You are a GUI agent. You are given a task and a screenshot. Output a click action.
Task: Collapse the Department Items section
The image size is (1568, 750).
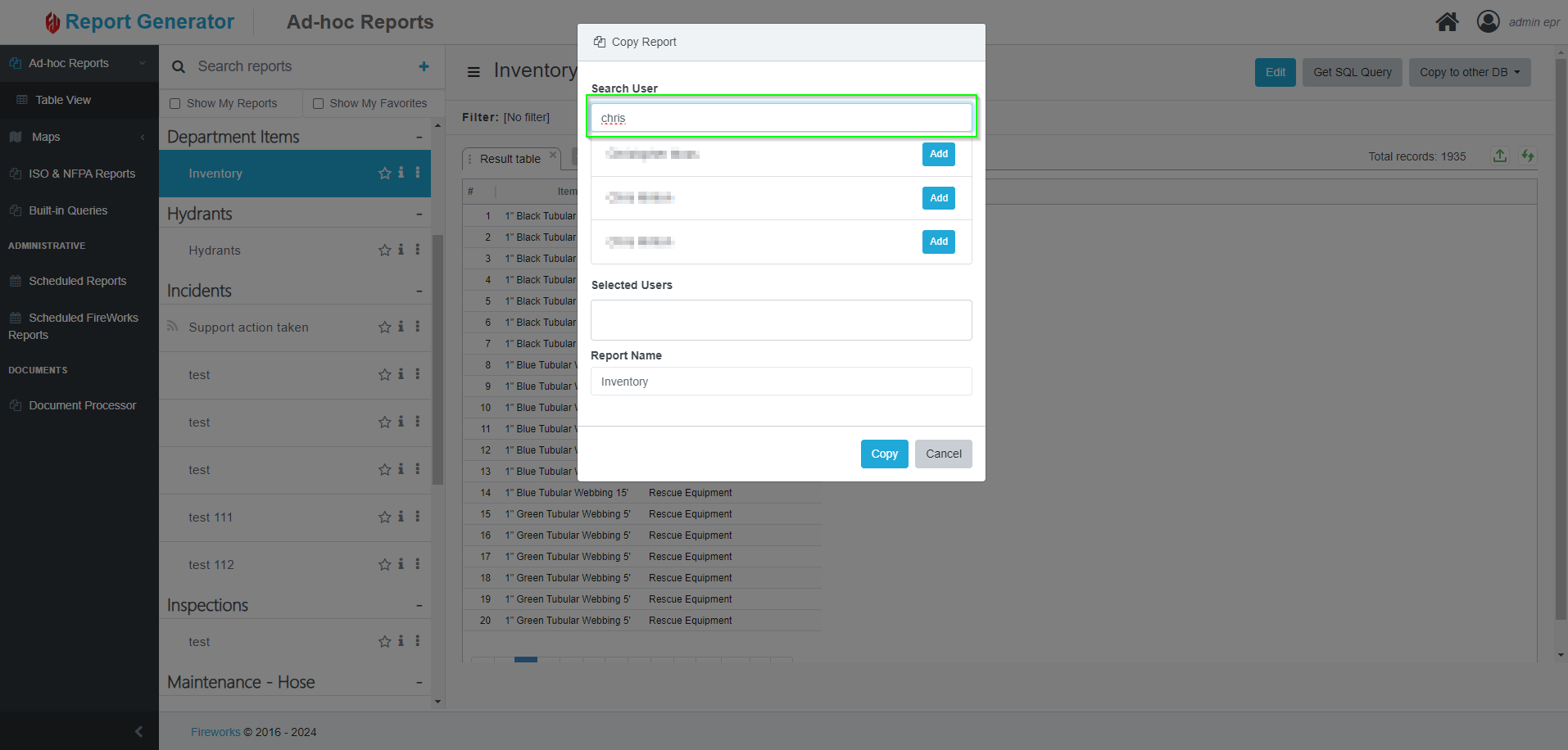click(x=419, y=138)
